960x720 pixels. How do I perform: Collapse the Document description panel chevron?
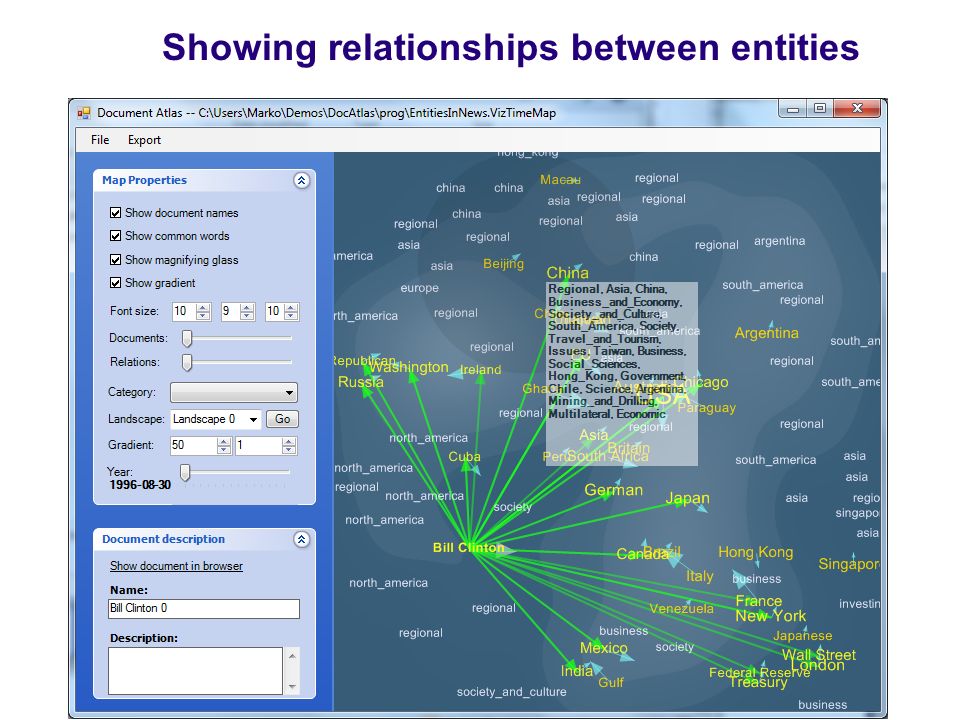[x=301, y=539]
